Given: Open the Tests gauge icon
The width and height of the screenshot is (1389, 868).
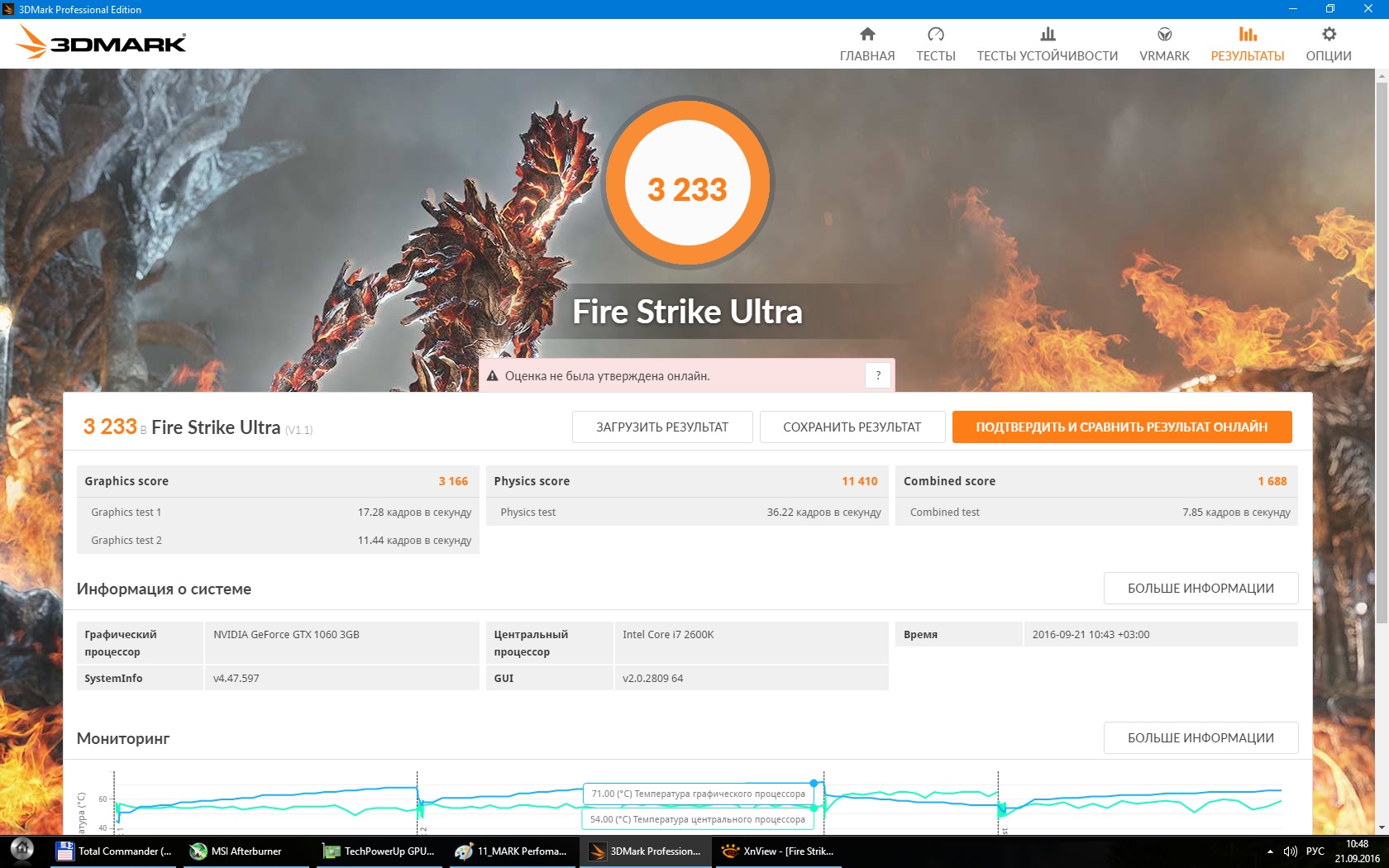Looking at the screenshot, I should pos(935,34).
